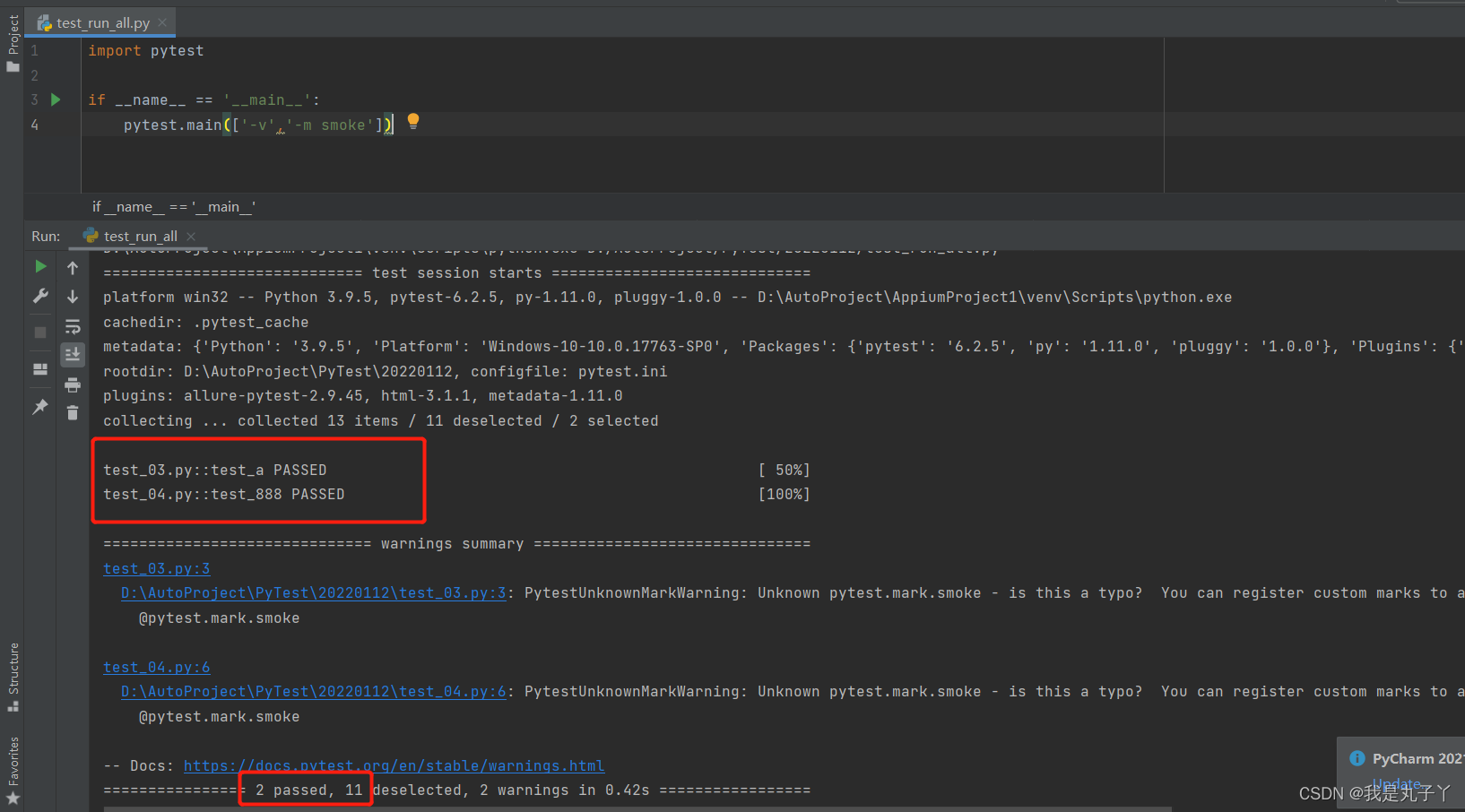The image size is (1465, 812).
Task: Click 'test_04.py::test_888 PASSED' result line
Action: (x=224, y=494)
